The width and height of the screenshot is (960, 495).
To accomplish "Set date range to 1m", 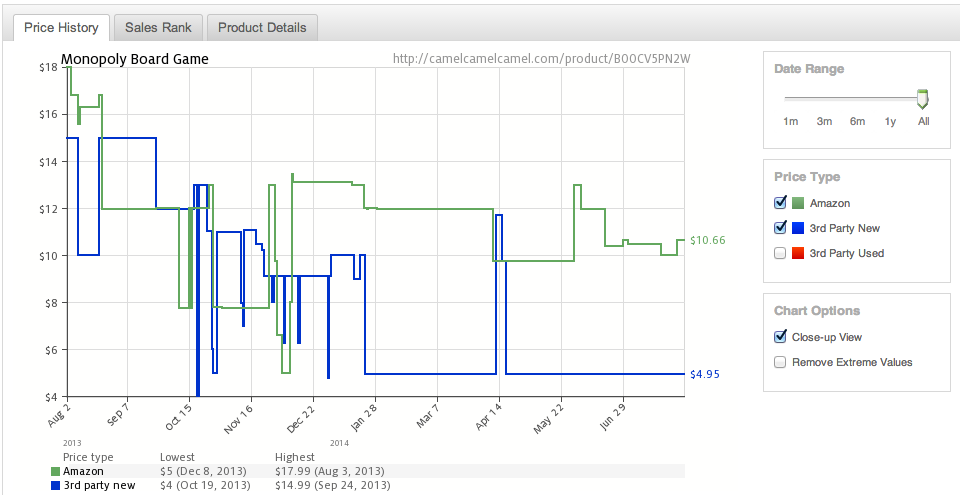I will pos(790,121).
